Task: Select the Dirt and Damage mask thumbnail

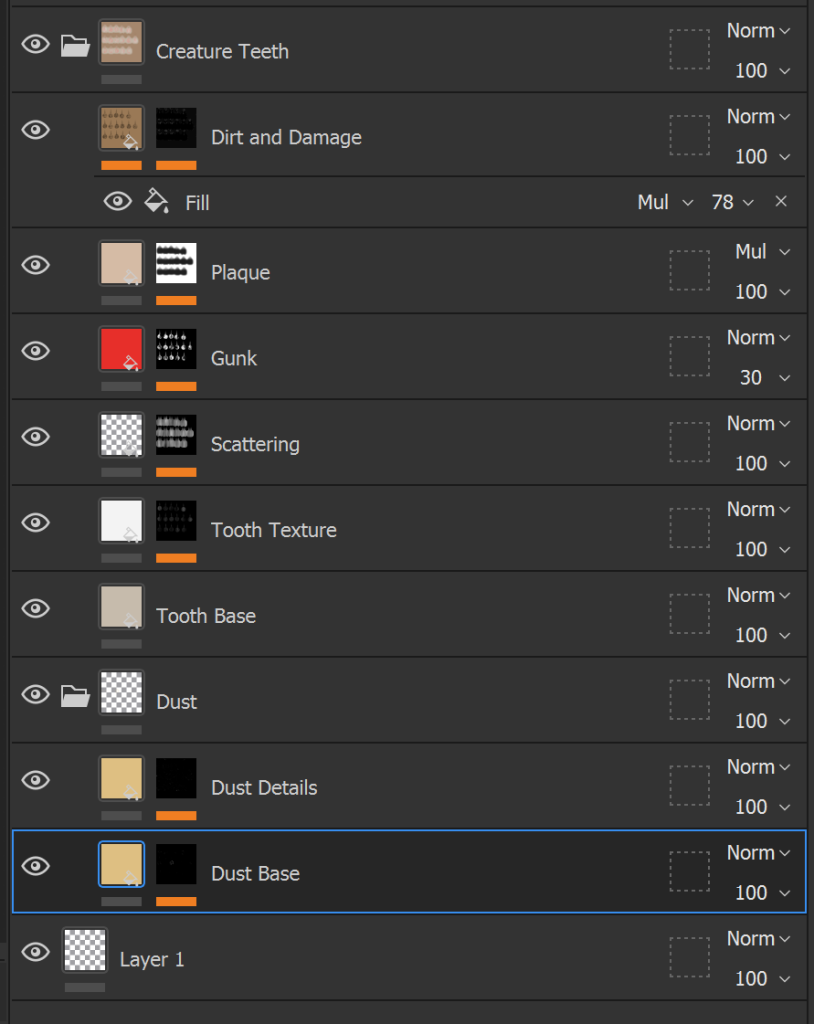Action: (176, 129)
